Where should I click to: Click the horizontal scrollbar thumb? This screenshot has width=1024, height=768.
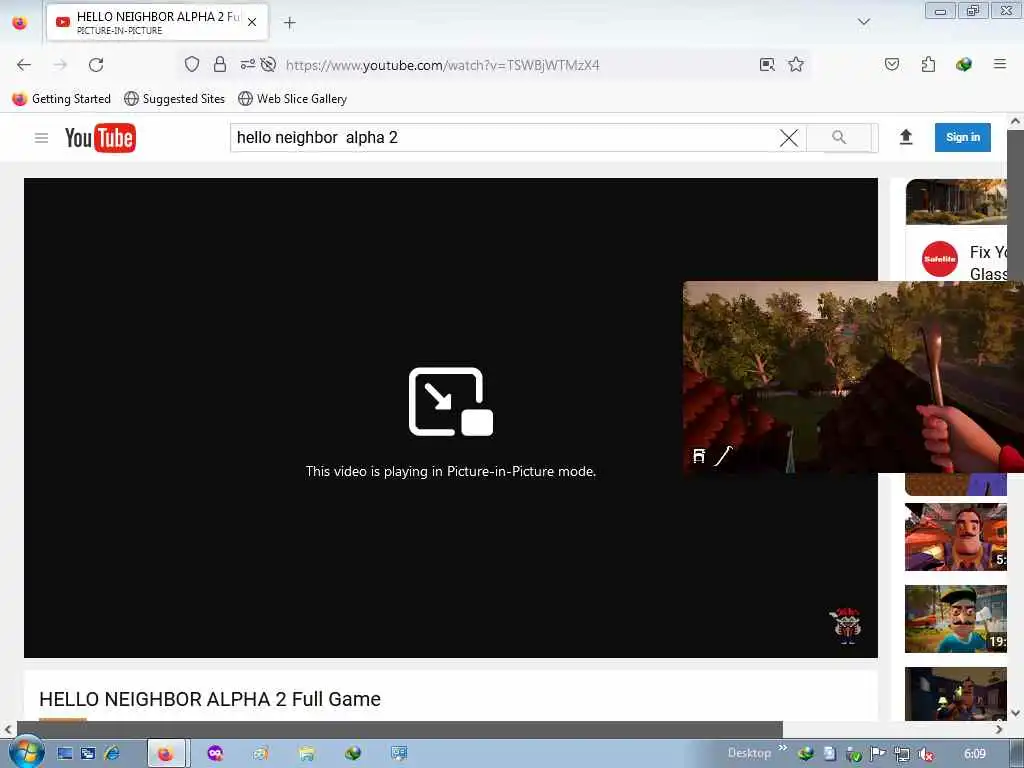(x=400, y=729)
